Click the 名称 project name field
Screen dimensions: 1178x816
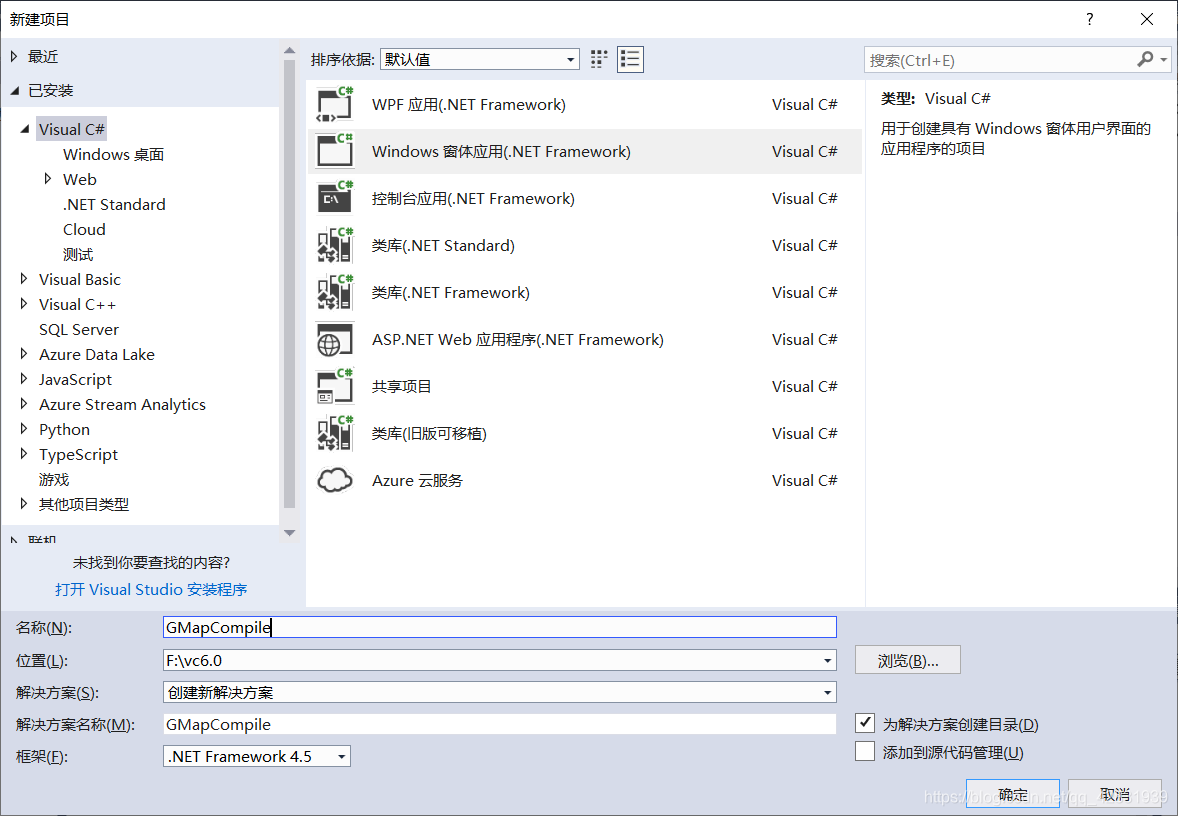[500, 627]
